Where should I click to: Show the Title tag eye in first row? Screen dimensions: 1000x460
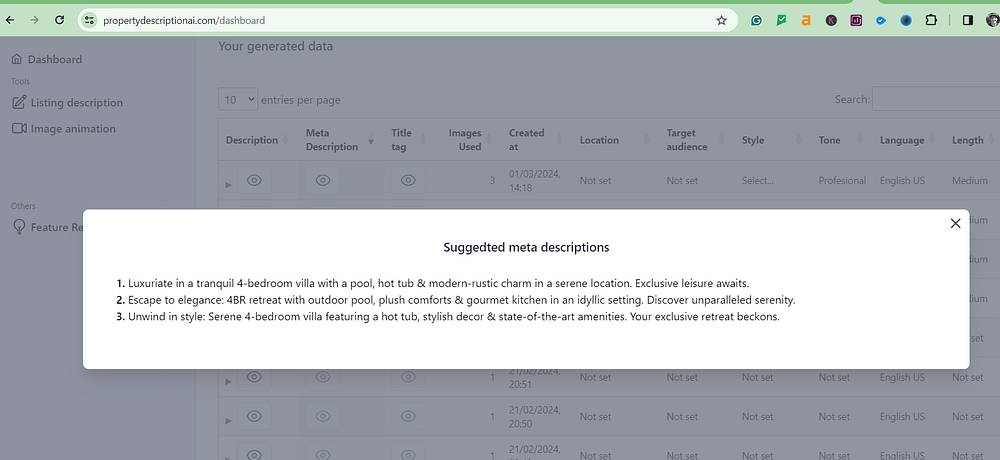408,180
